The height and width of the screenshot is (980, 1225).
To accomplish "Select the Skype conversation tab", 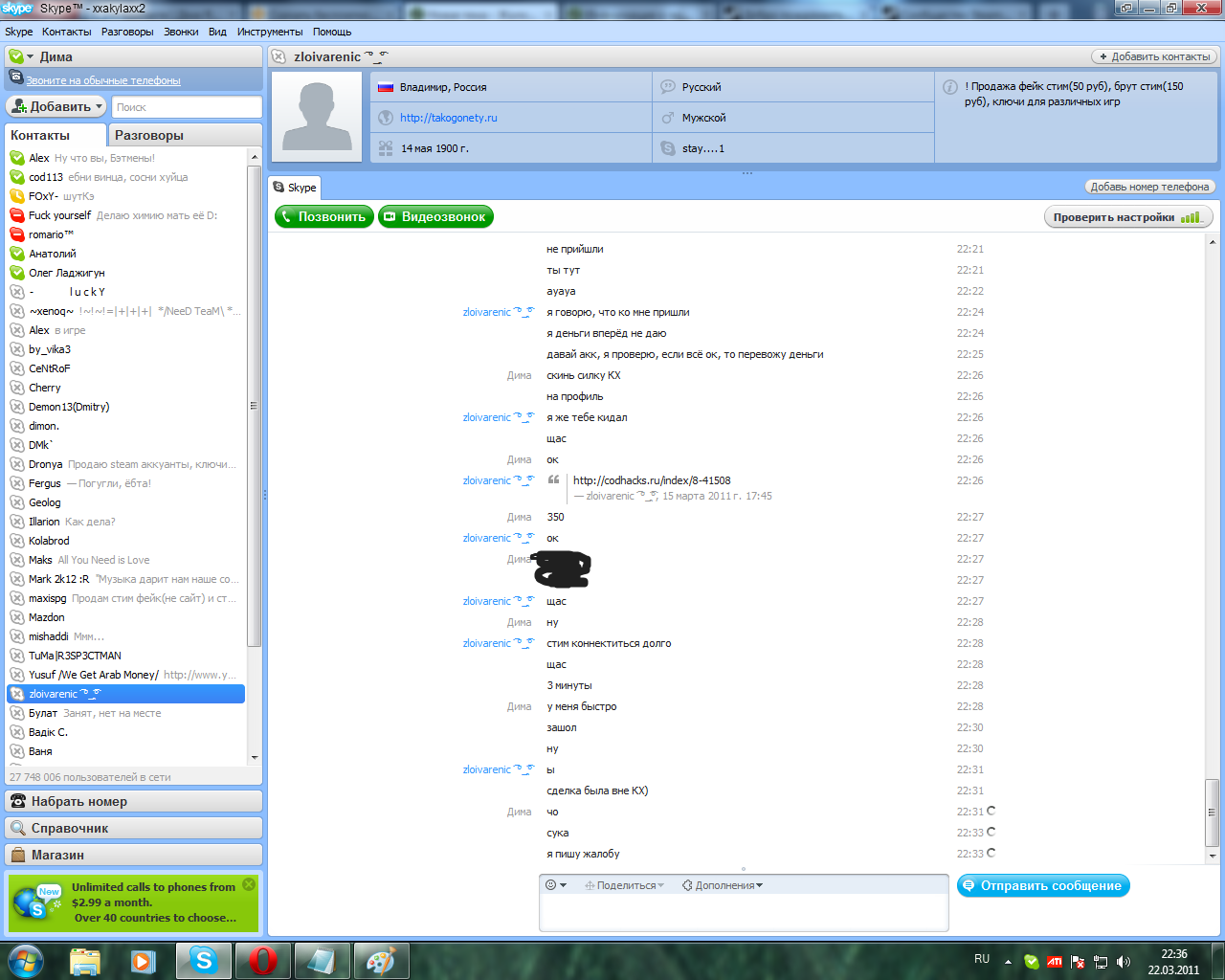I will pyautogui.click(x=295, y=188).
